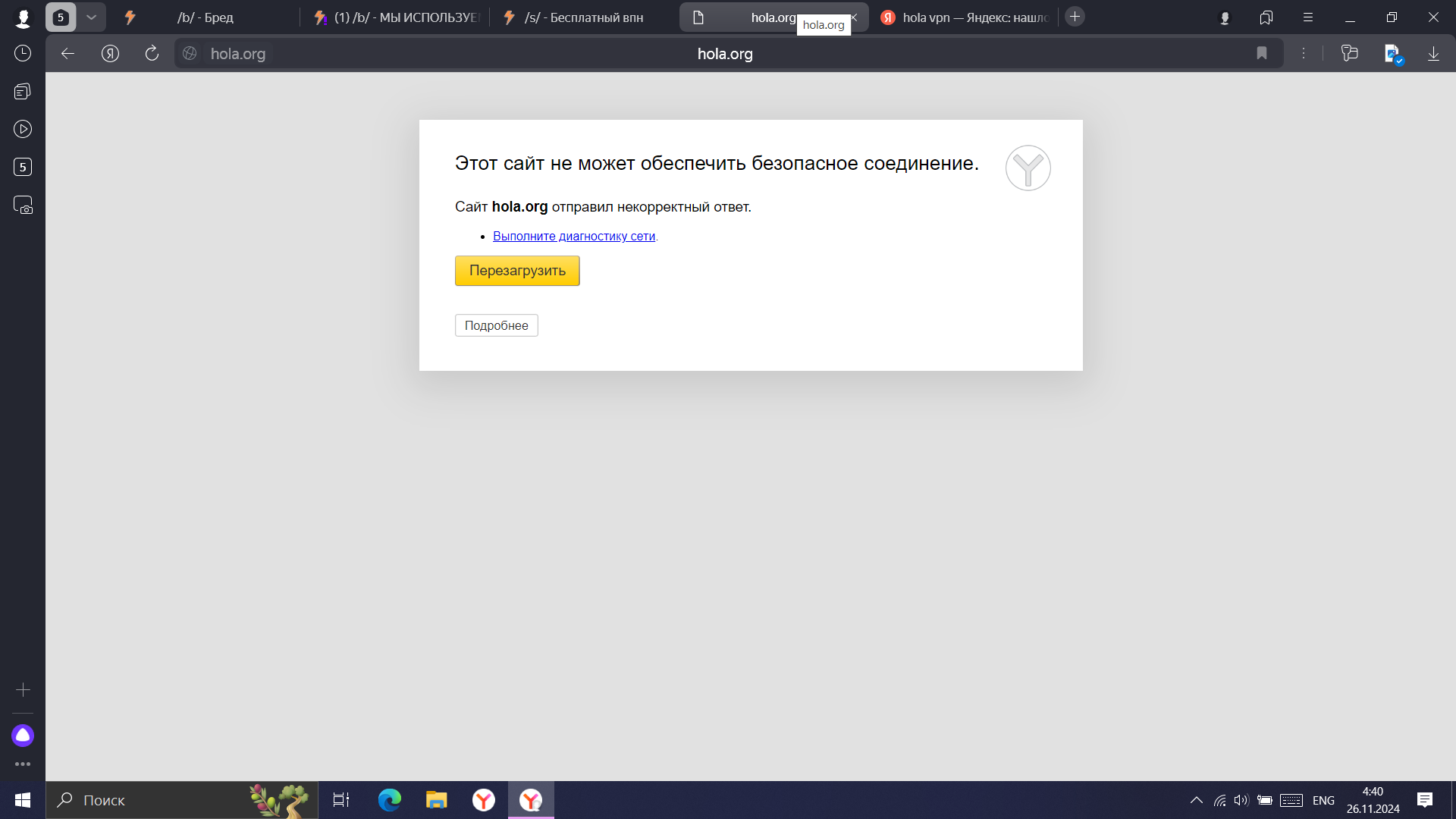Open the sidebar tab counter 5 icon
The width and height of the screenshot is (1456, 819).
click(x=23, y=167)
